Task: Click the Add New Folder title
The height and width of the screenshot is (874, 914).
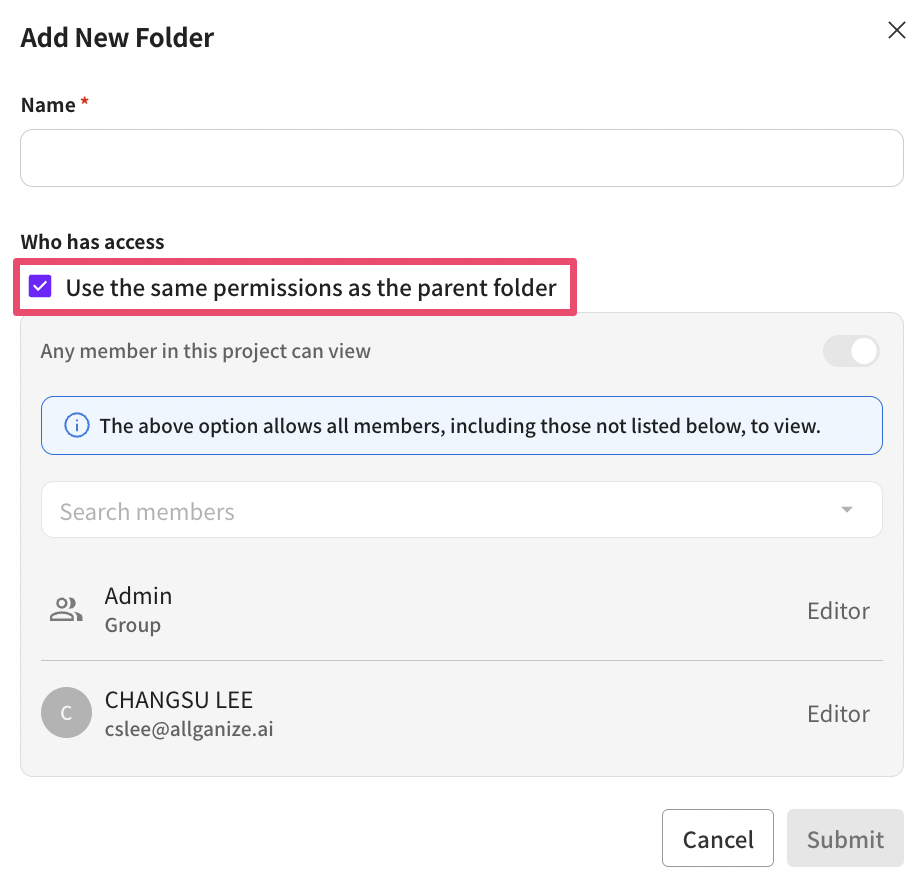Action: tap(118, 38)
